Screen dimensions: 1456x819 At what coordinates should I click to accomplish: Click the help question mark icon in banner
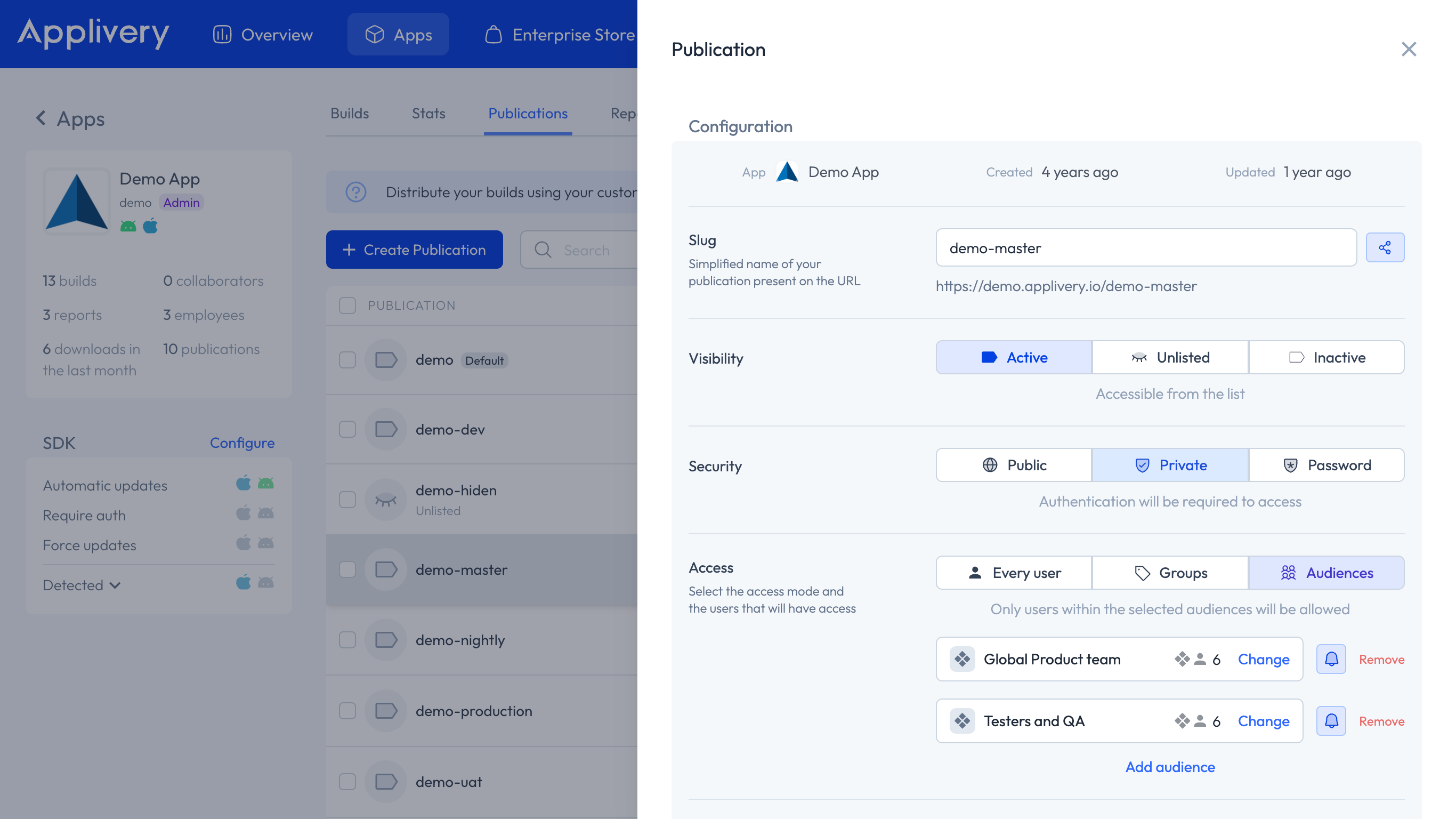pyautogui.click(x=355, y=192)
